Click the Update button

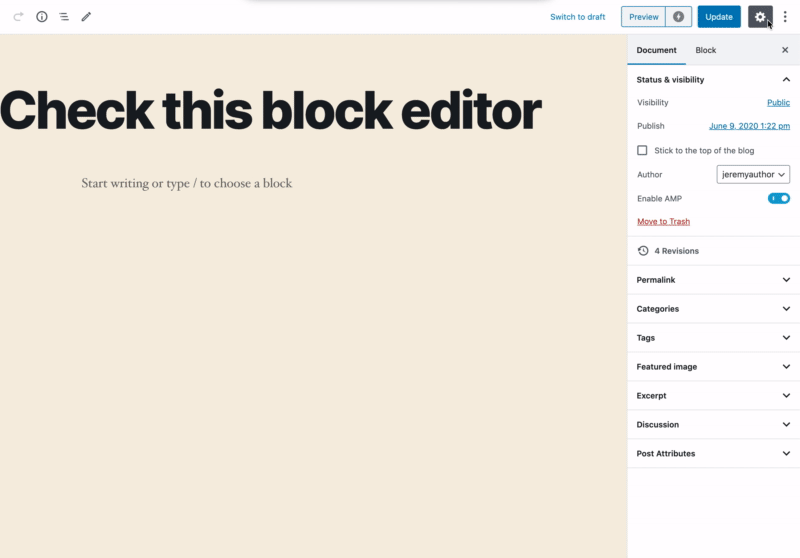tap(719, 17)
